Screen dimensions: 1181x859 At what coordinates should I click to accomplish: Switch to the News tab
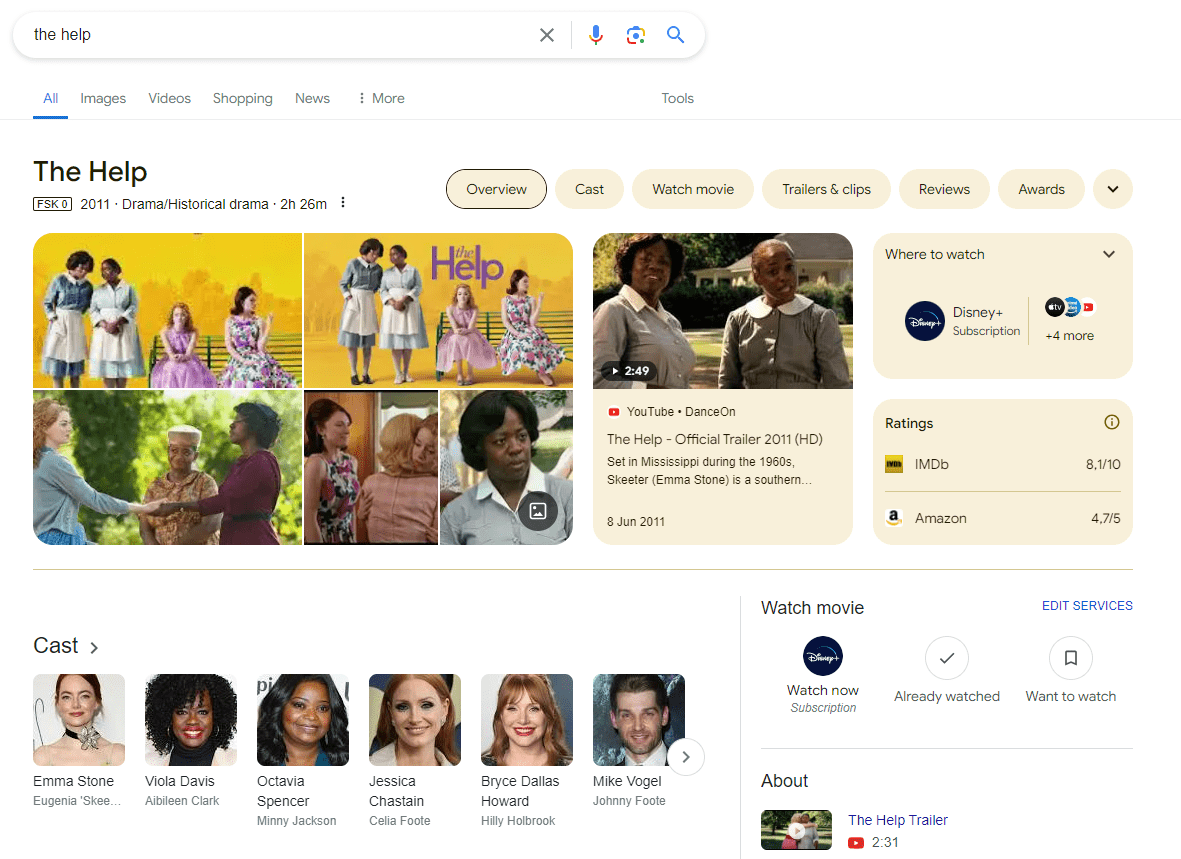(313, 98)
